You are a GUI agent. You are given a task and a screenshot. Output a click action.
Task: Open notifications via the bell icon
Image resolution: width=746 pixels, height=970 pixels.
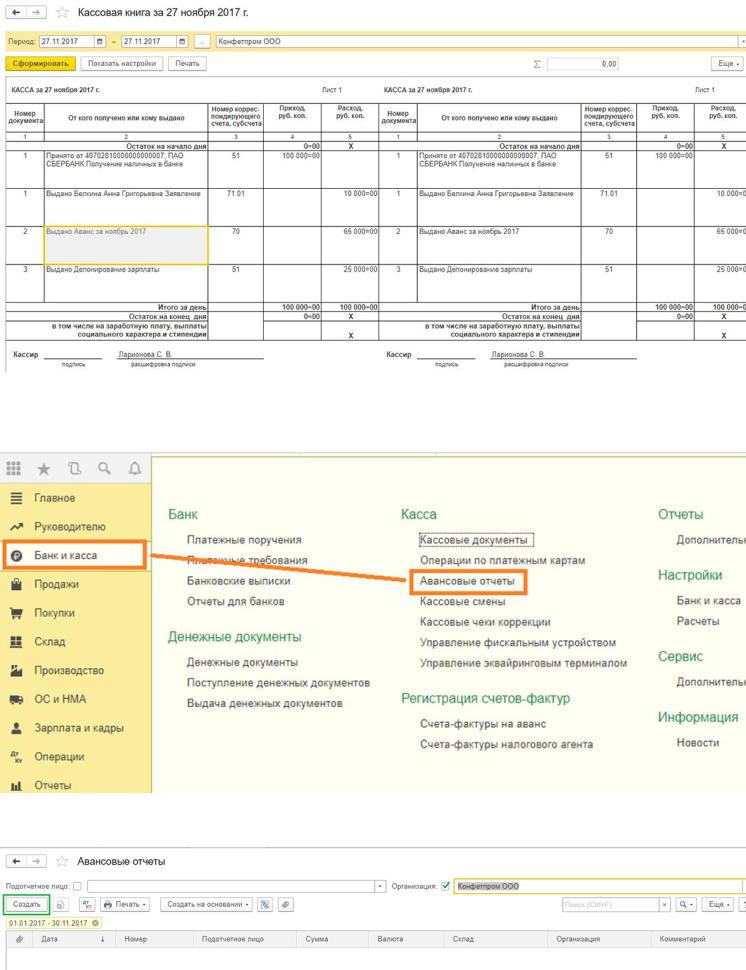coord(134,469)
